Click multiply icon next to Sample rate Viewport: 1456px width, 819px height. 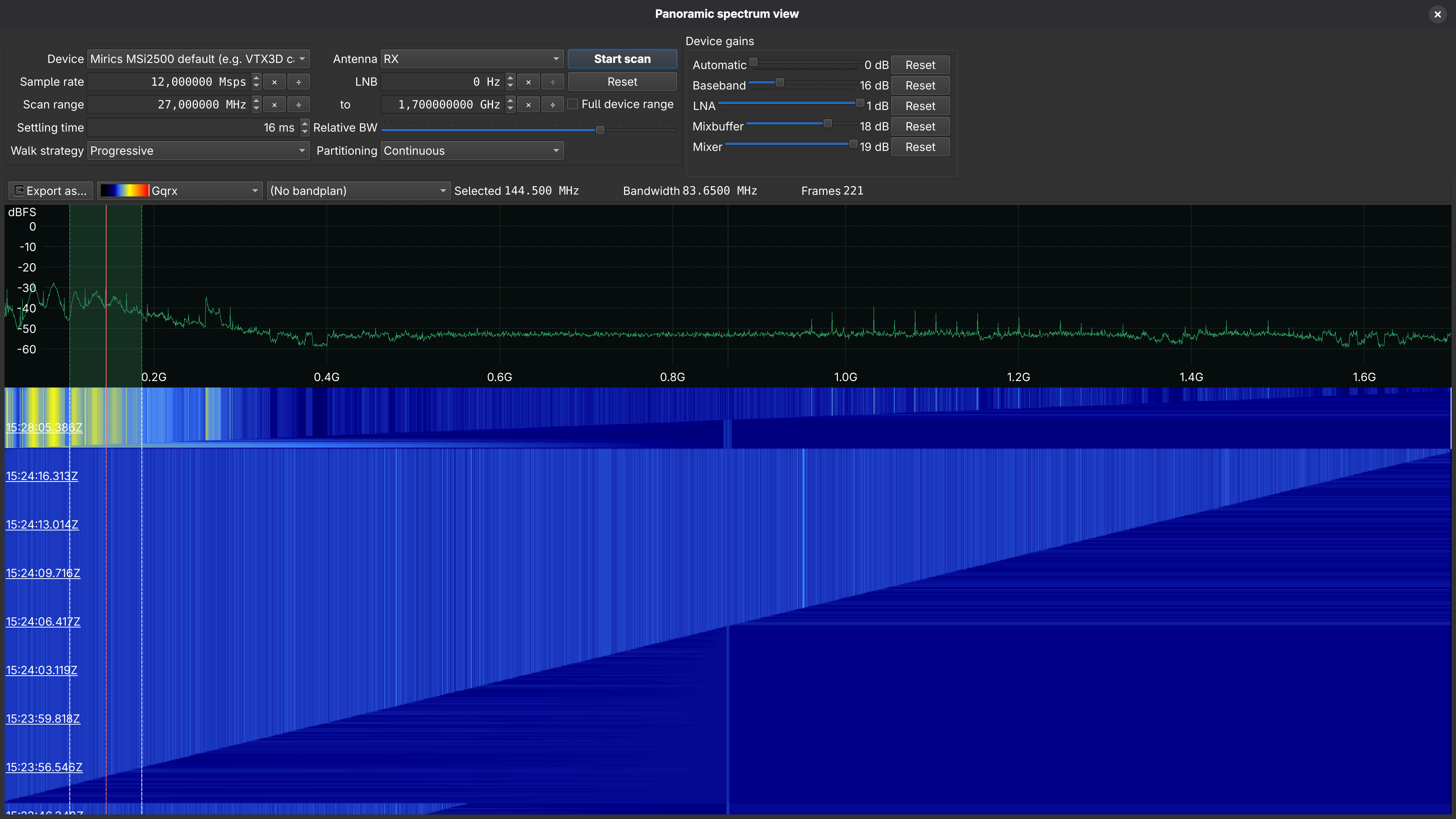[274, 82]
